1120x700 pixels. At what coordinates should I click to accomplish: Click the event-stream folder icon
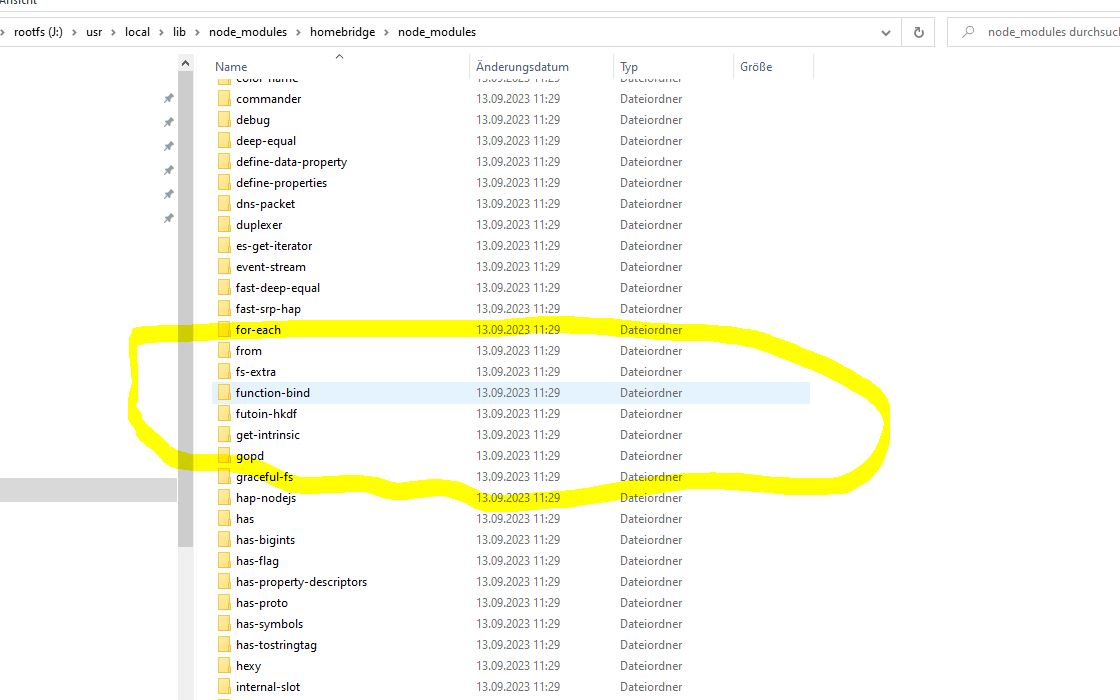pos(224,267)
